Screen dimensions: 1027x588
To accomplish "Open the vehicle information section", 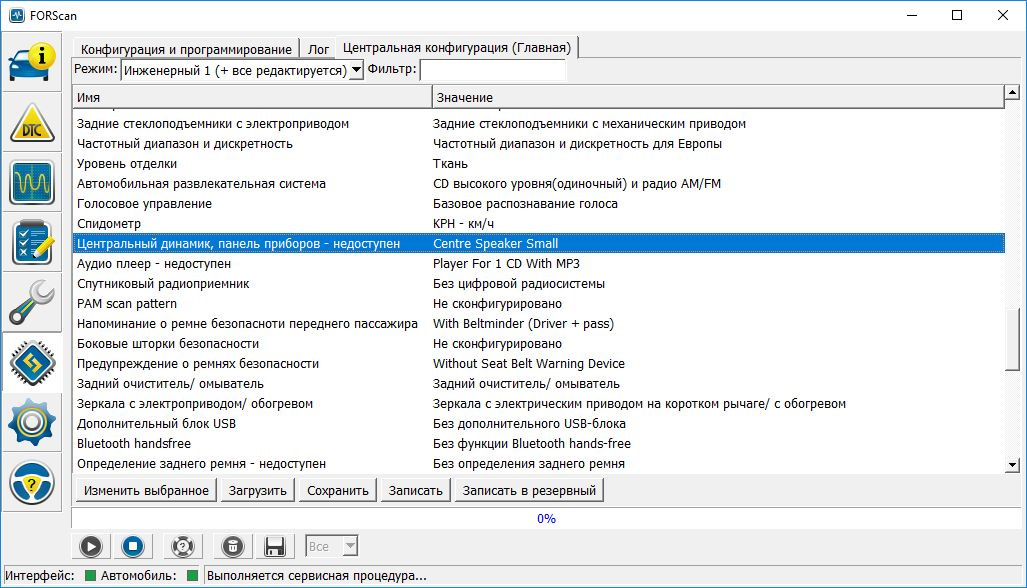I will 31,62.
